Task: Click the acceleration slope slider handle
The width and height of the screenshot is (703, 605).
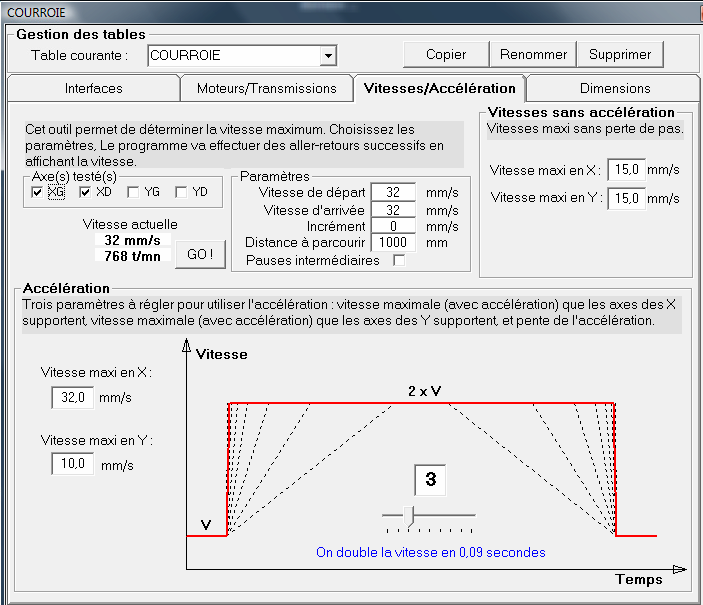Action: (408, 516)
